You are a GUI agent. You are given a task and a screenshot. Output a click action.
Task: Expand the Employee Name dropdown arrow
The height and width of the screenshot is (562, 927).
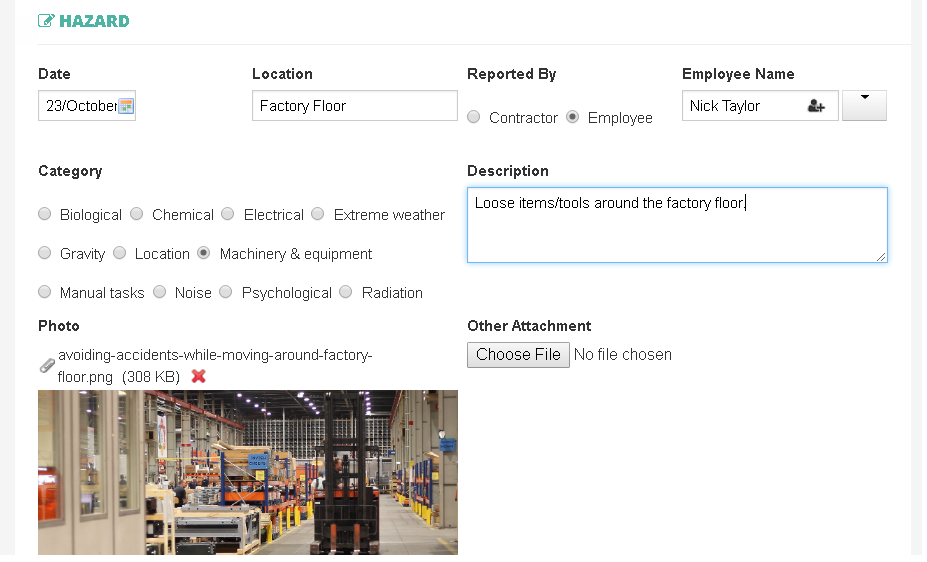click(x=864, y=105)
